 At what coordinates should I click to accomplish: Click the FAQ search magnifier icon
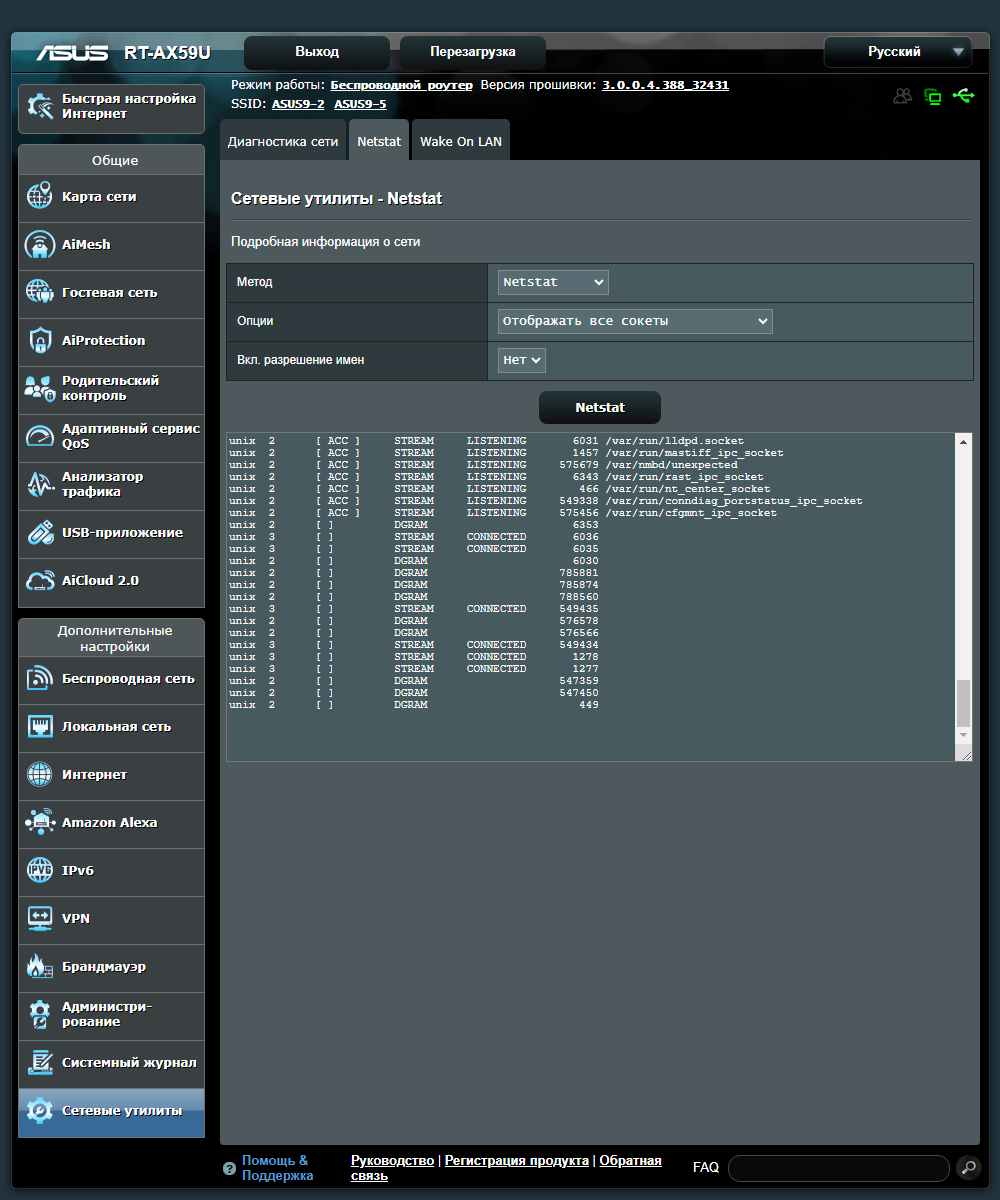tap(967, 1167)
